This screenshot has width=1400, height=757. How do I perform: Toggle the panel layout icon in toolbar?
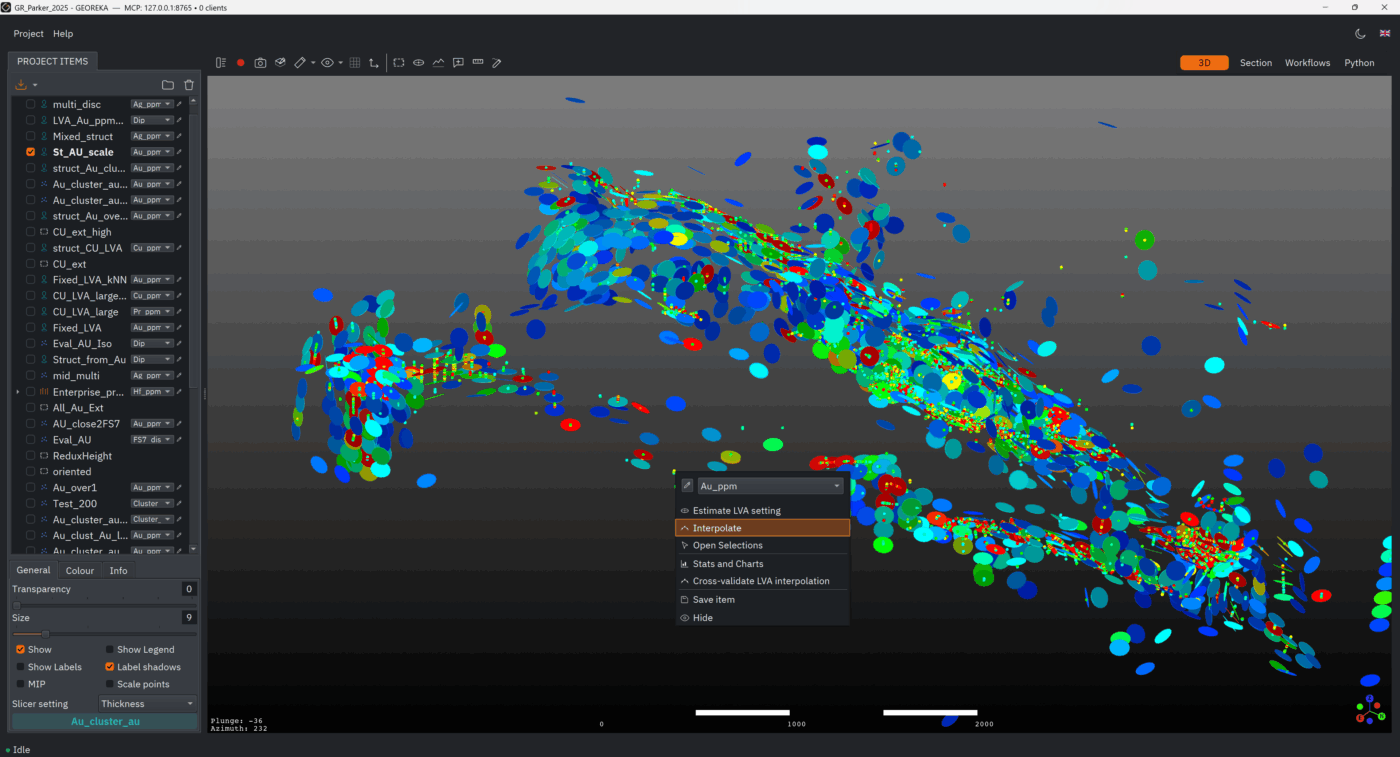point(221,63)
